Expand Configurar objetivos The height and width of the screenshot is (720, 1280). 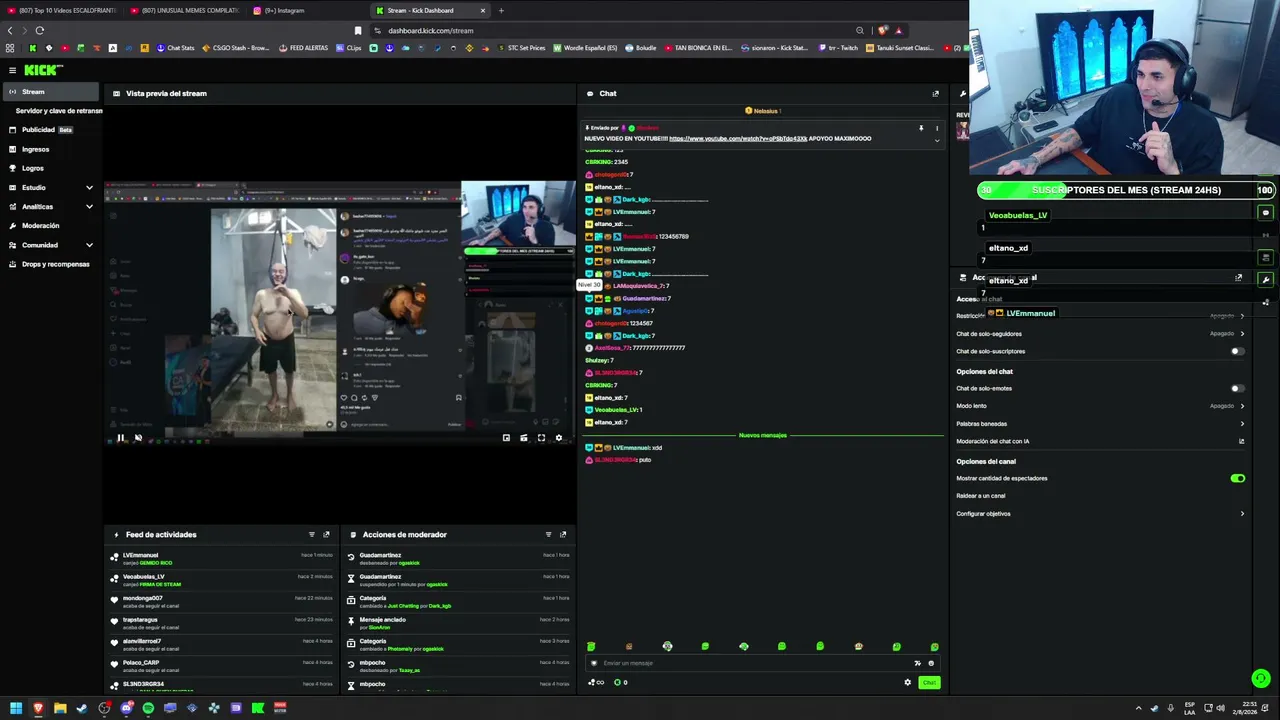coord(1100,514)
